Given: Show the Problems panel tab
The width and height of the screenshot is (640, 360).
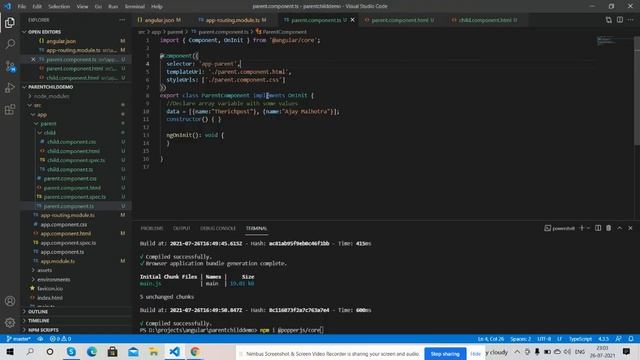Looking at the screenshot, I should coord(152,228).
